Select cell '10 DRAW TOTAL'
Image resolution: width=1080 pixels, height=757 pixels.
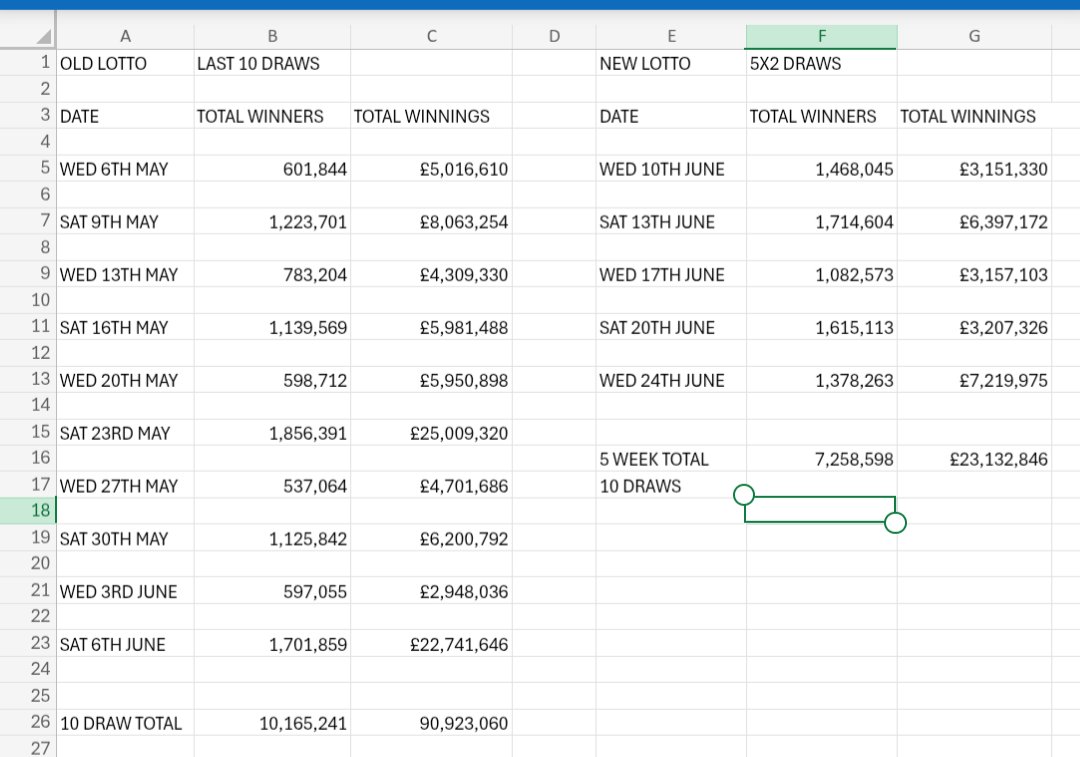(x=125, y=723)
